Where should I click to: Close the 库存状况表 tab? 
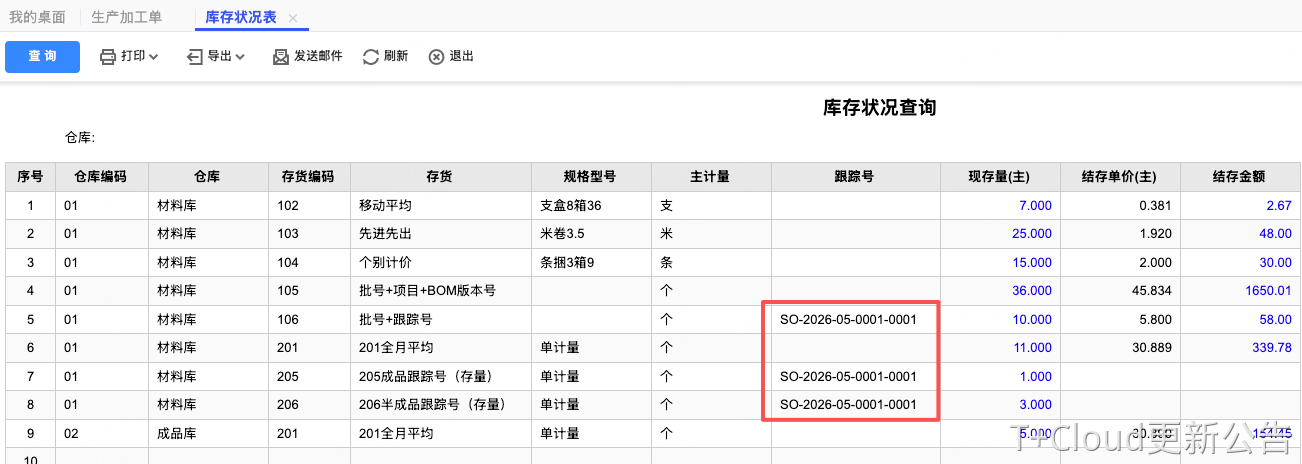[x=293, y=18]
